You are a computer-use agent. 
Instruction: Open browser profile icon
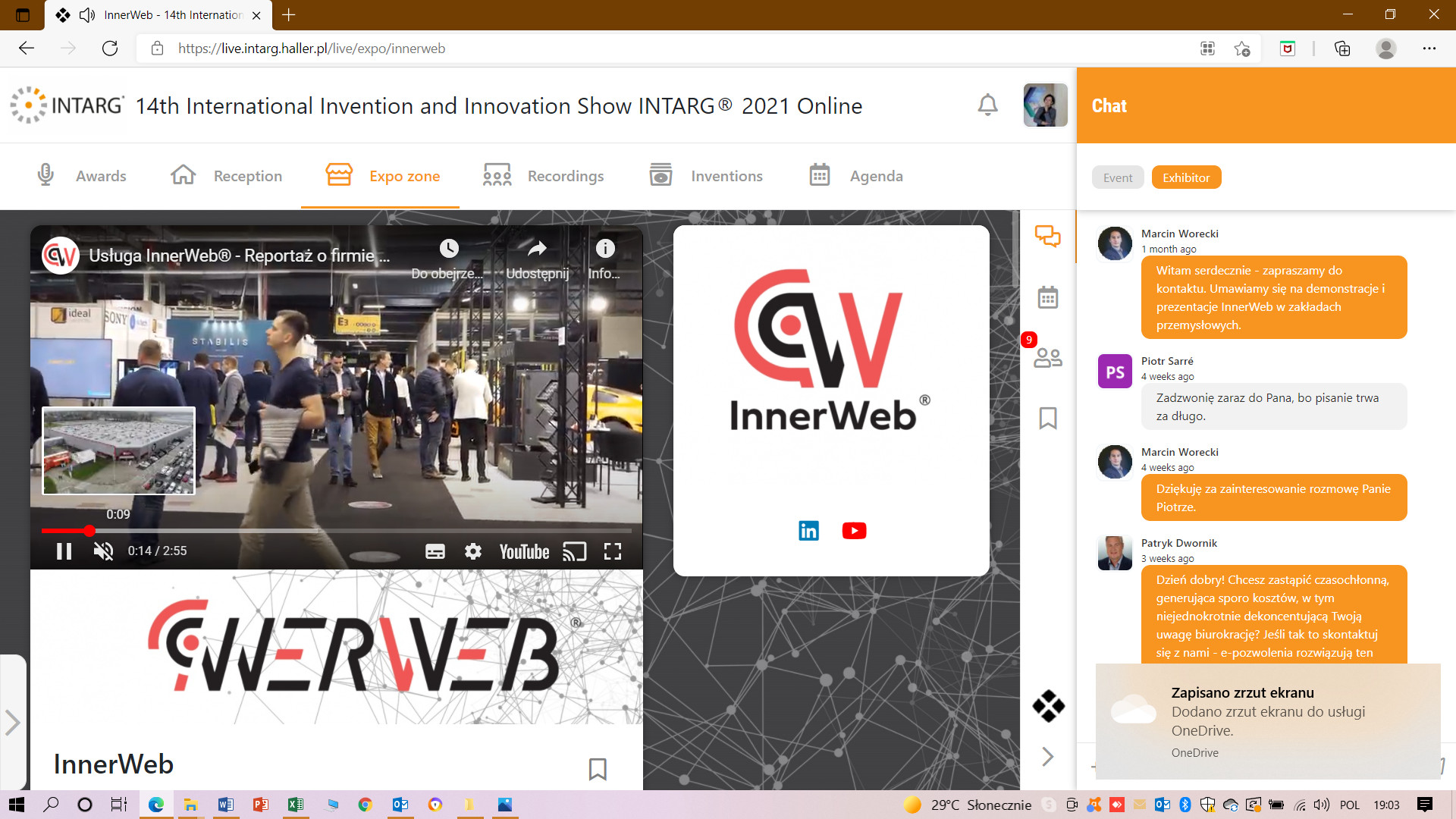click(x=1386, y=49)
